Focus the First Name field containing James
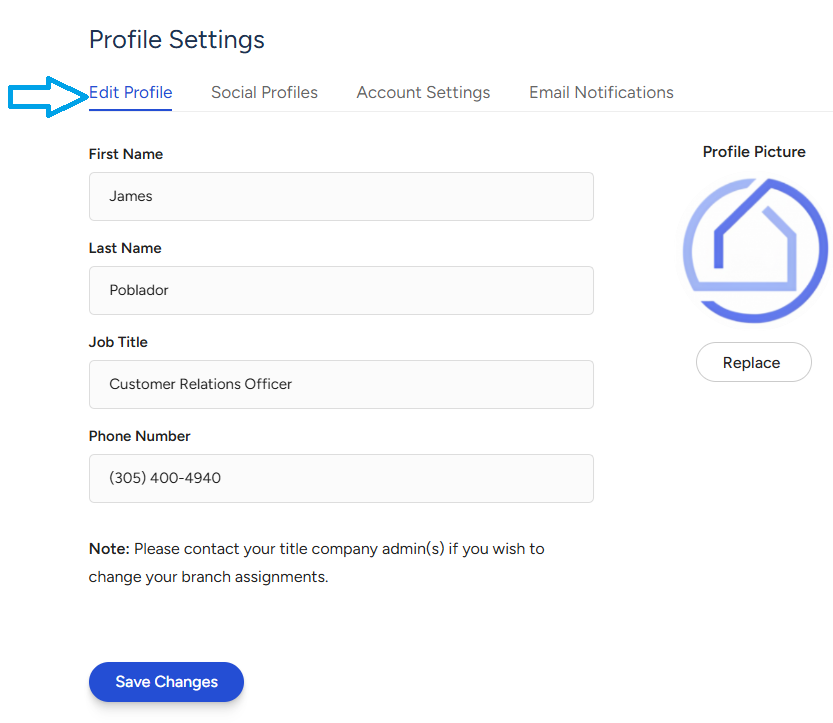This screenshot has width=833, height=723. [341, 197]
